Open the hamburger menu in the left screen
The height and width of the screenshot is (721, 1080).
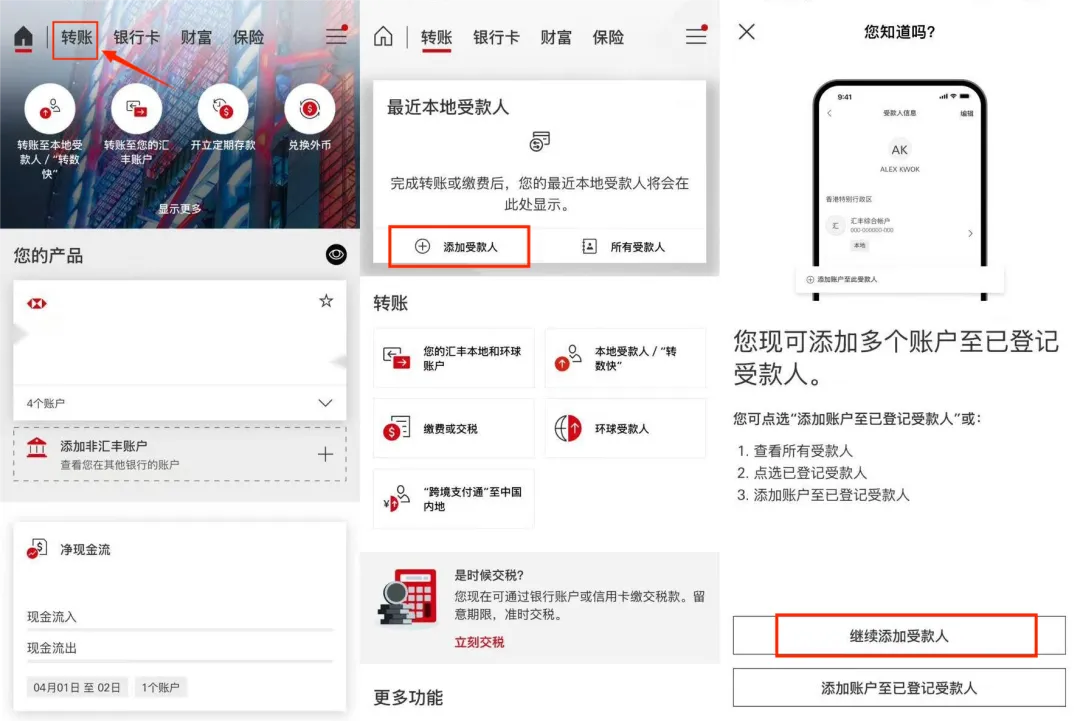[x=336, y=36]
